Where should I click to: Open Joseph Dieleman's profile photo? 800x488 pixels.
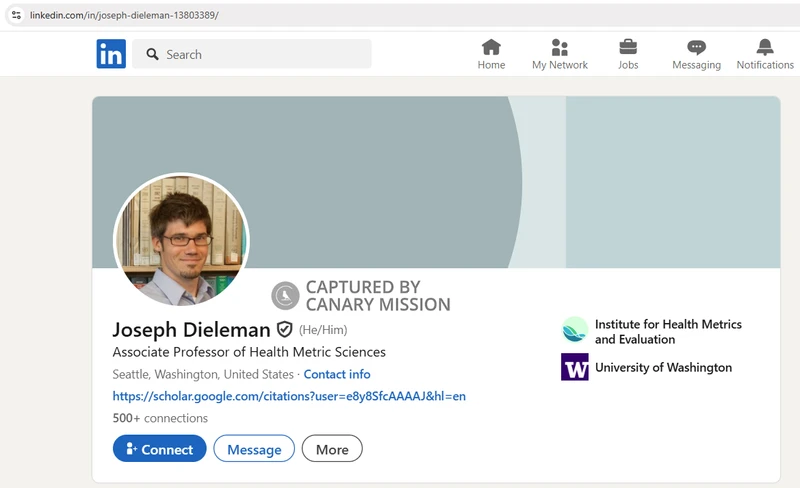(x=182, y=239)
